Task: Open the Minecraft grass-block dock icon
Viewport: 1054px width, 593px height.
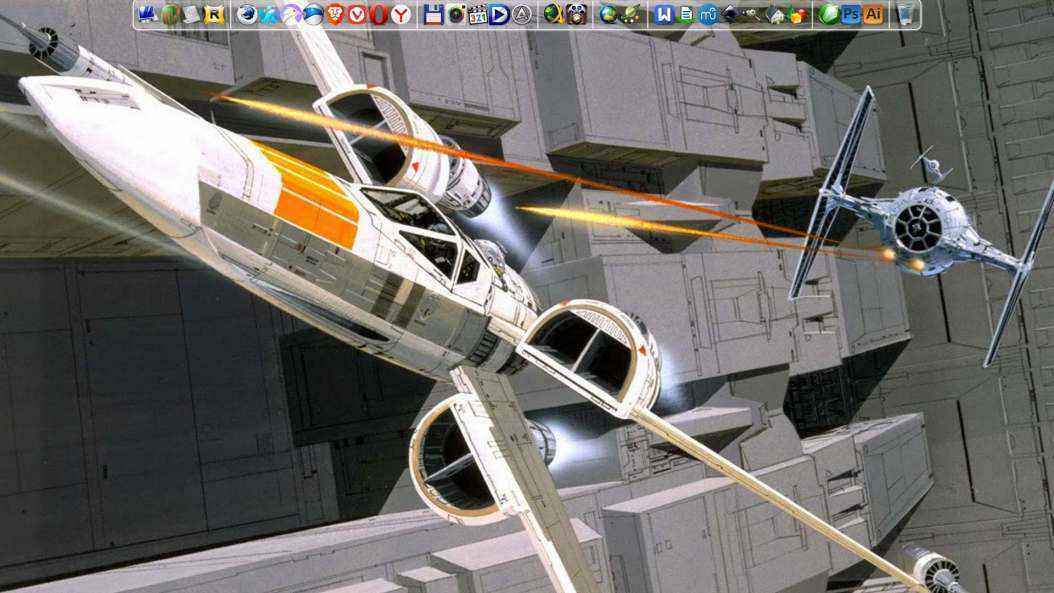Action: [x=170, y=14]
